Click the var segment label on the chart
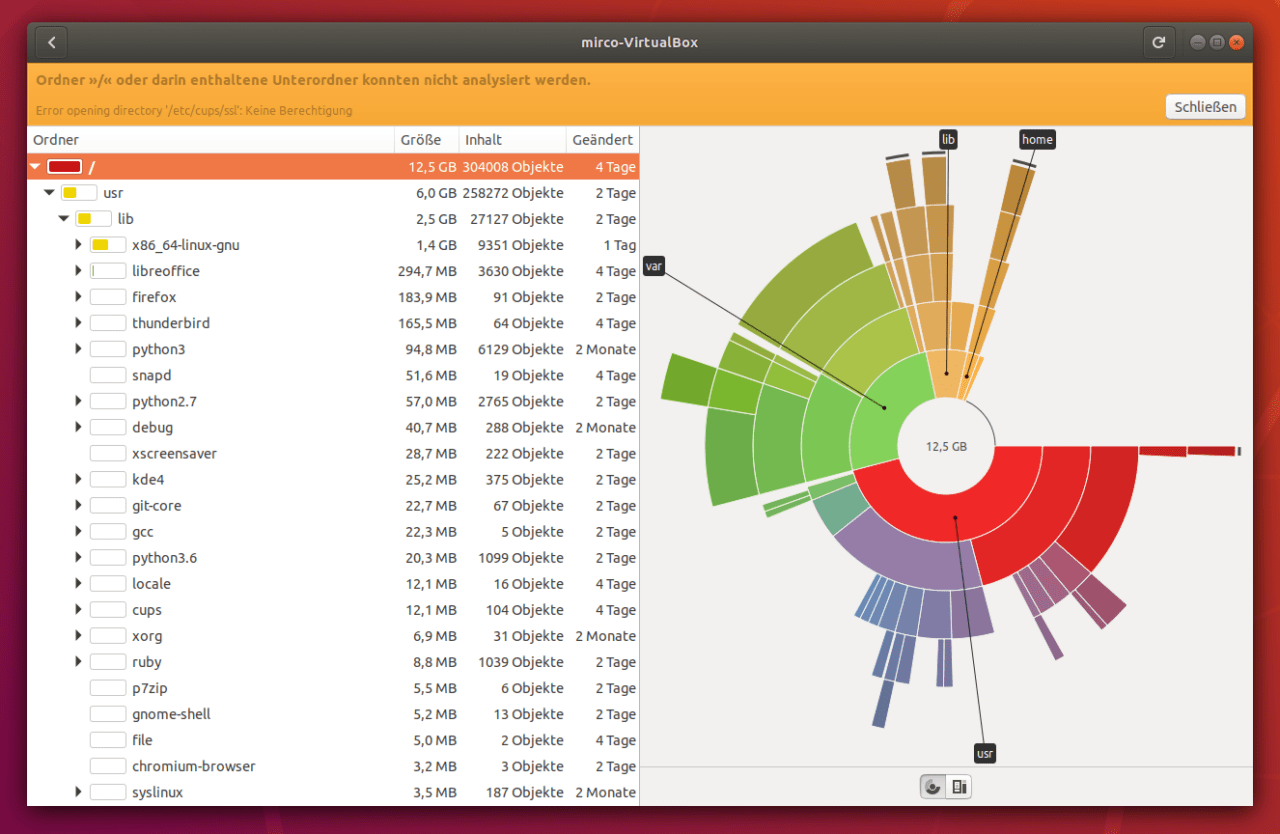 [x=653, y=266]
